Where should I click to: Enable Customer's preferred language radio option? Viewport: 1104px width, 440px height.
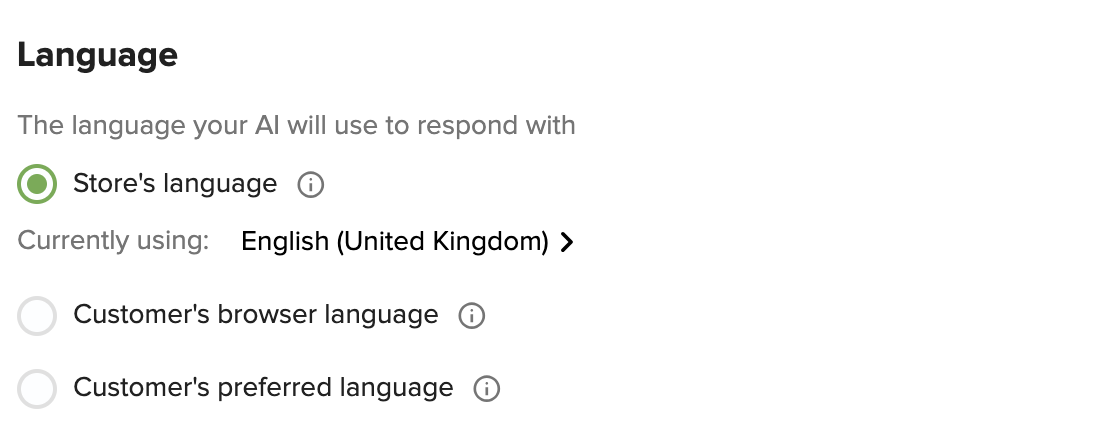tap(37, 389)
